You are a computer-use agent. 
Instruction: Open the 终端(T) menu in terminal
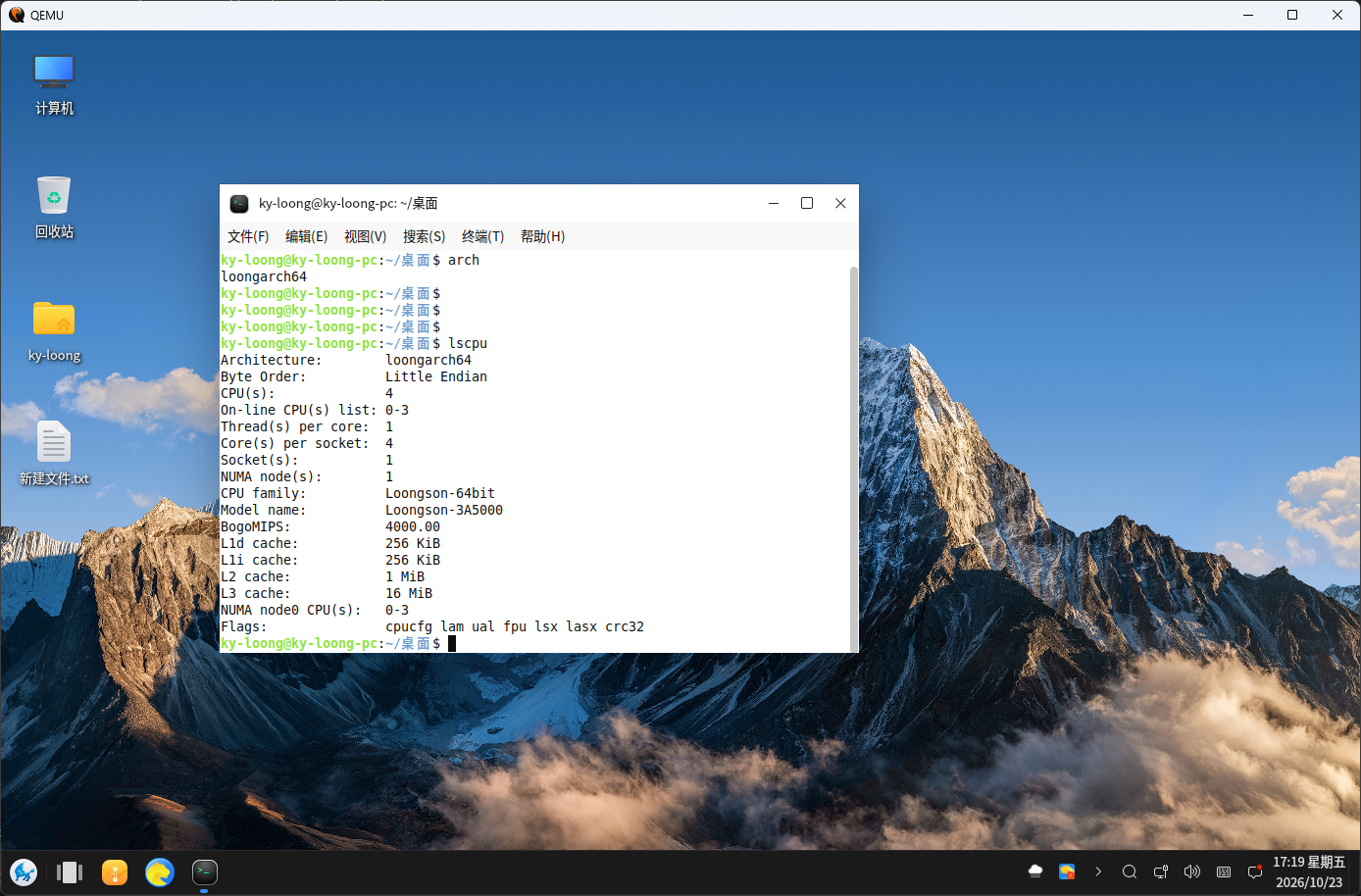[482, 236]
